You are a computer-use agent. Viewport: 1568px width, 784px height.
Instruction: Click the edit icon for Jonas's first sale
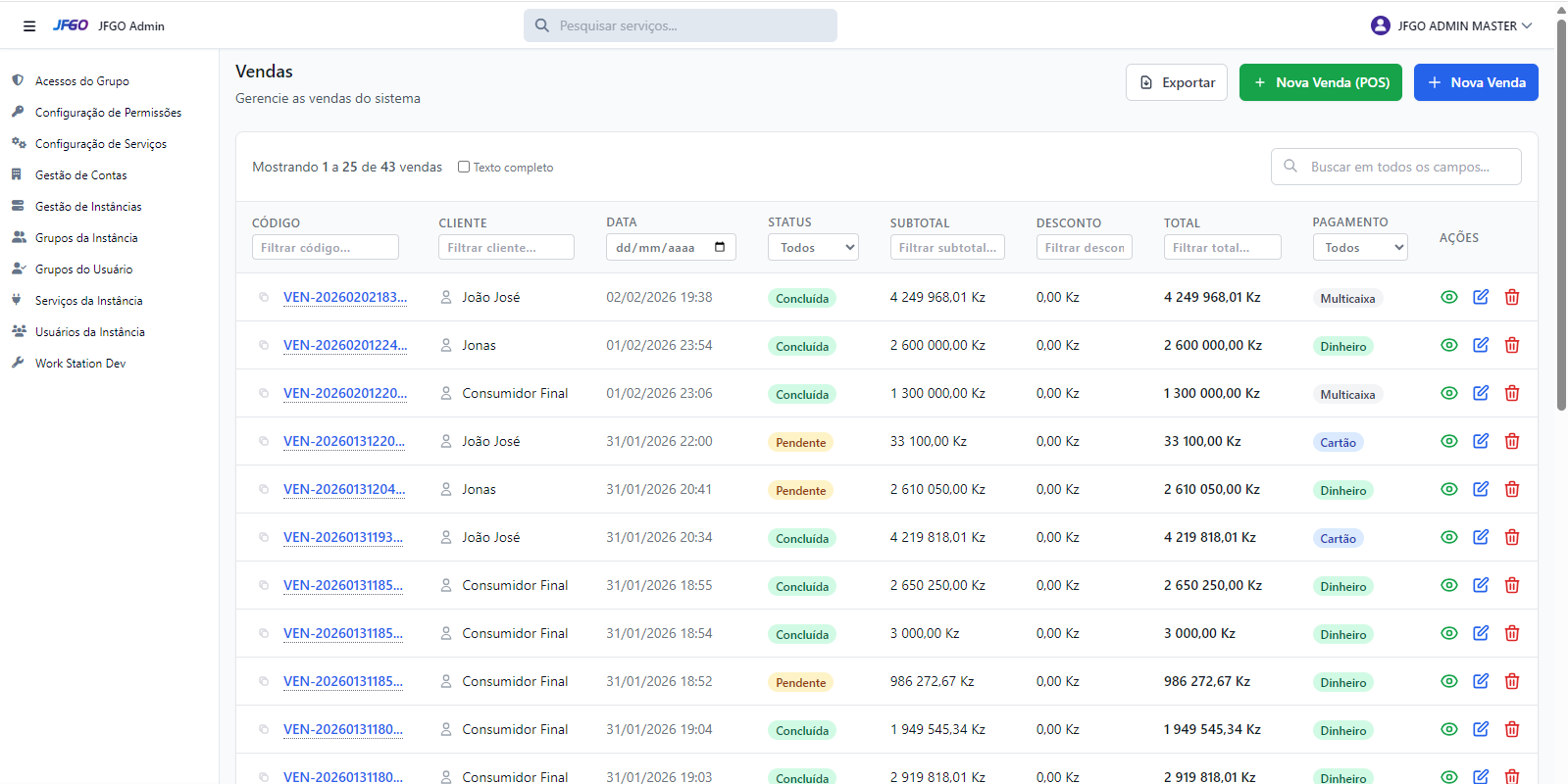pyautogui.click(x=1481, y=345)
